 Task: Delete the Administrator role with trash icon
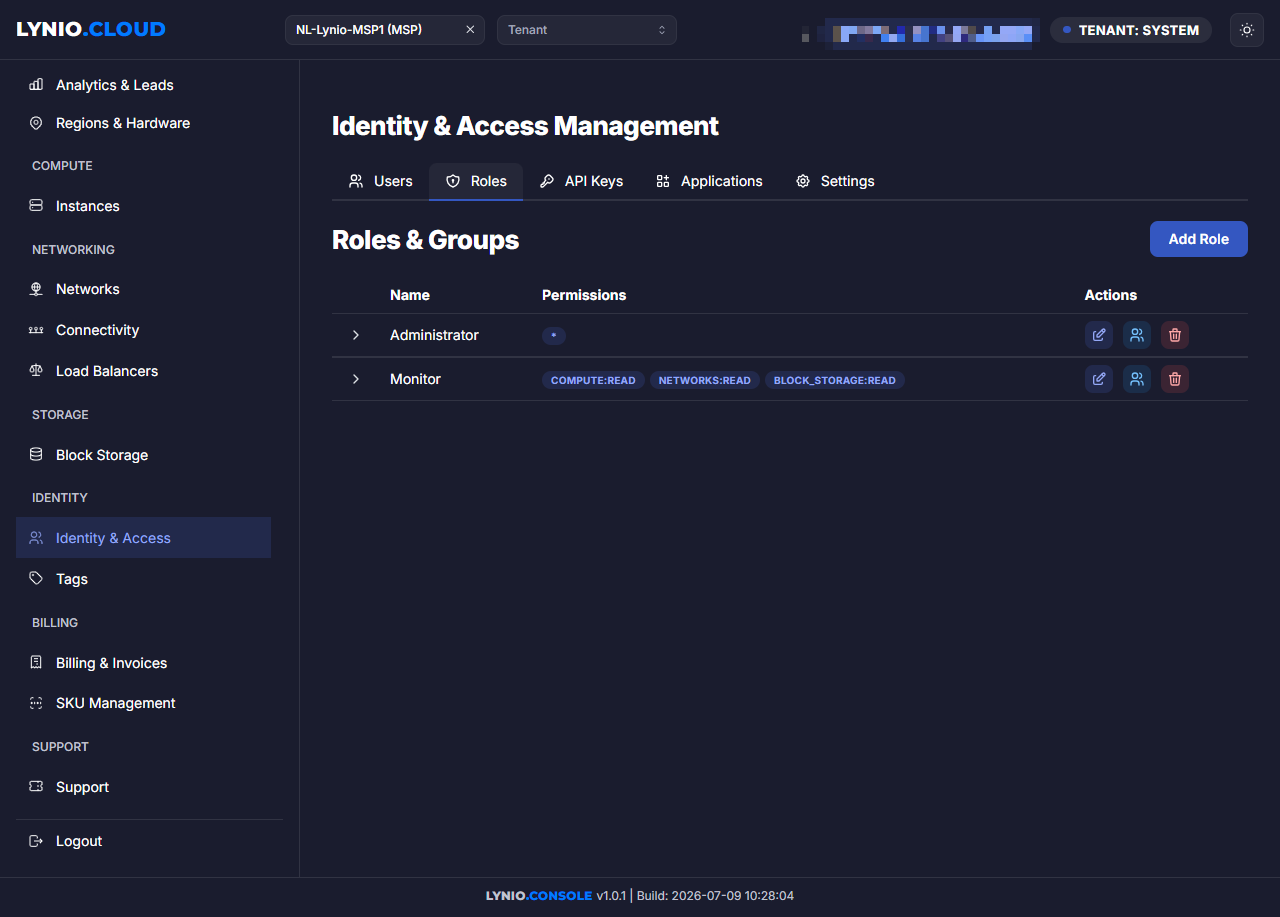click(x=1175, y=335)
